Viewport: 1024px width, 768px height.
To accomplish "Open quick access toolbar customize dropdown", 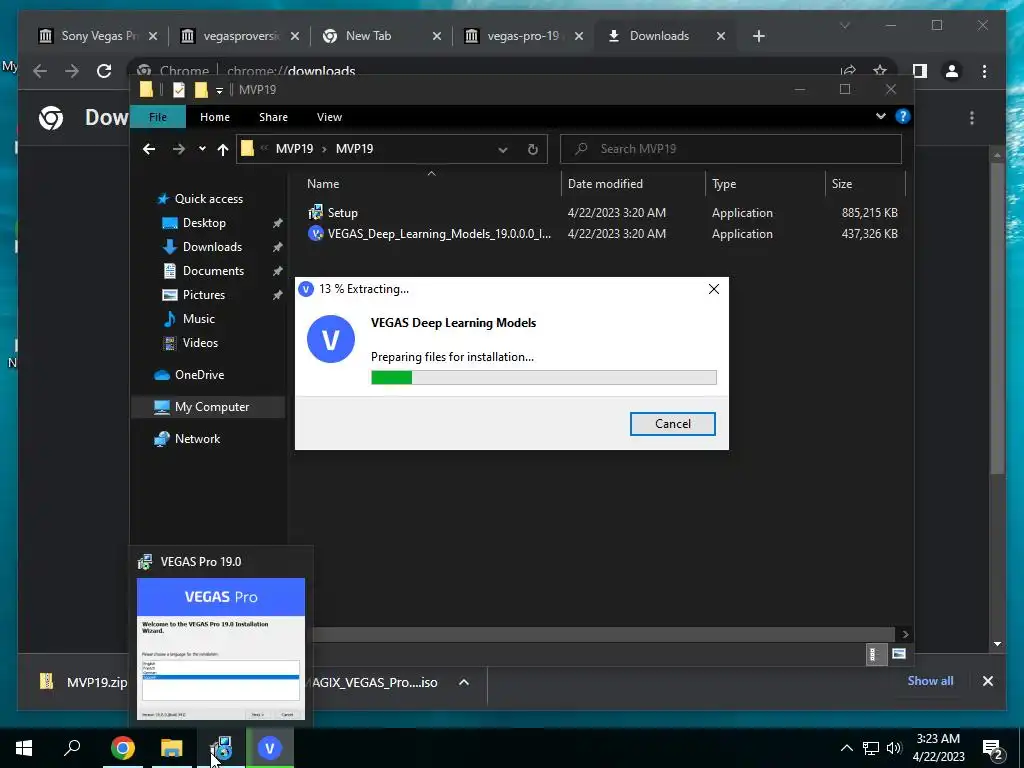I will click(x=219, y=90).
